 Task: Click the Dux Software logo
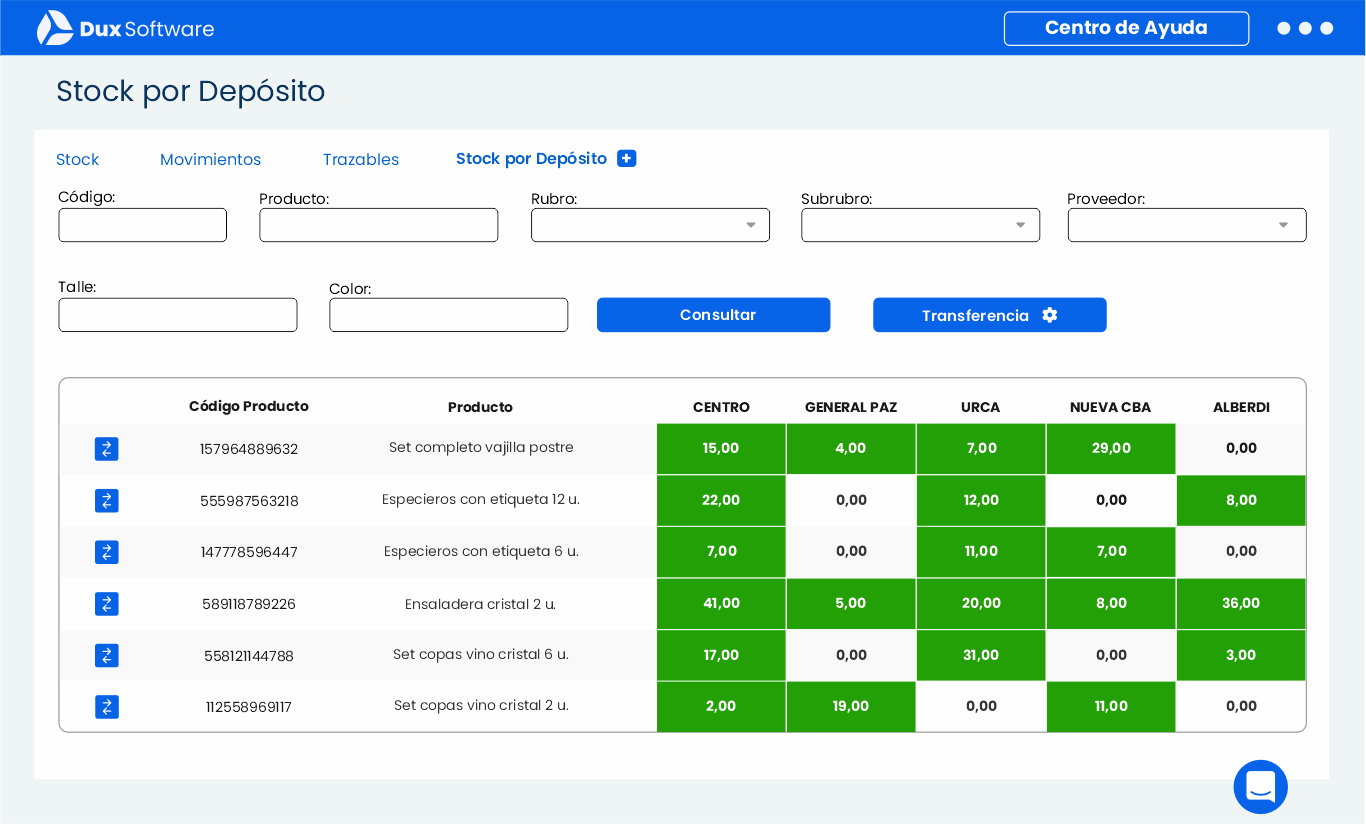(x=125, y=27)
